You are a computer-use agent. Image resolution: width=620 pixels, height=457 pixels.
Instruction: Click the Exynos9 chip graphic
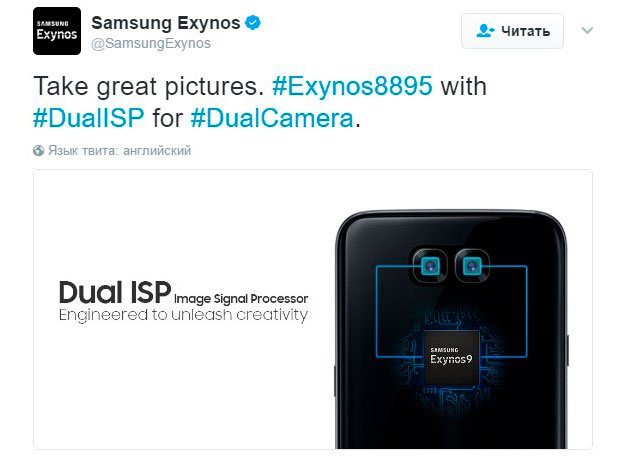tap(451, 357)
